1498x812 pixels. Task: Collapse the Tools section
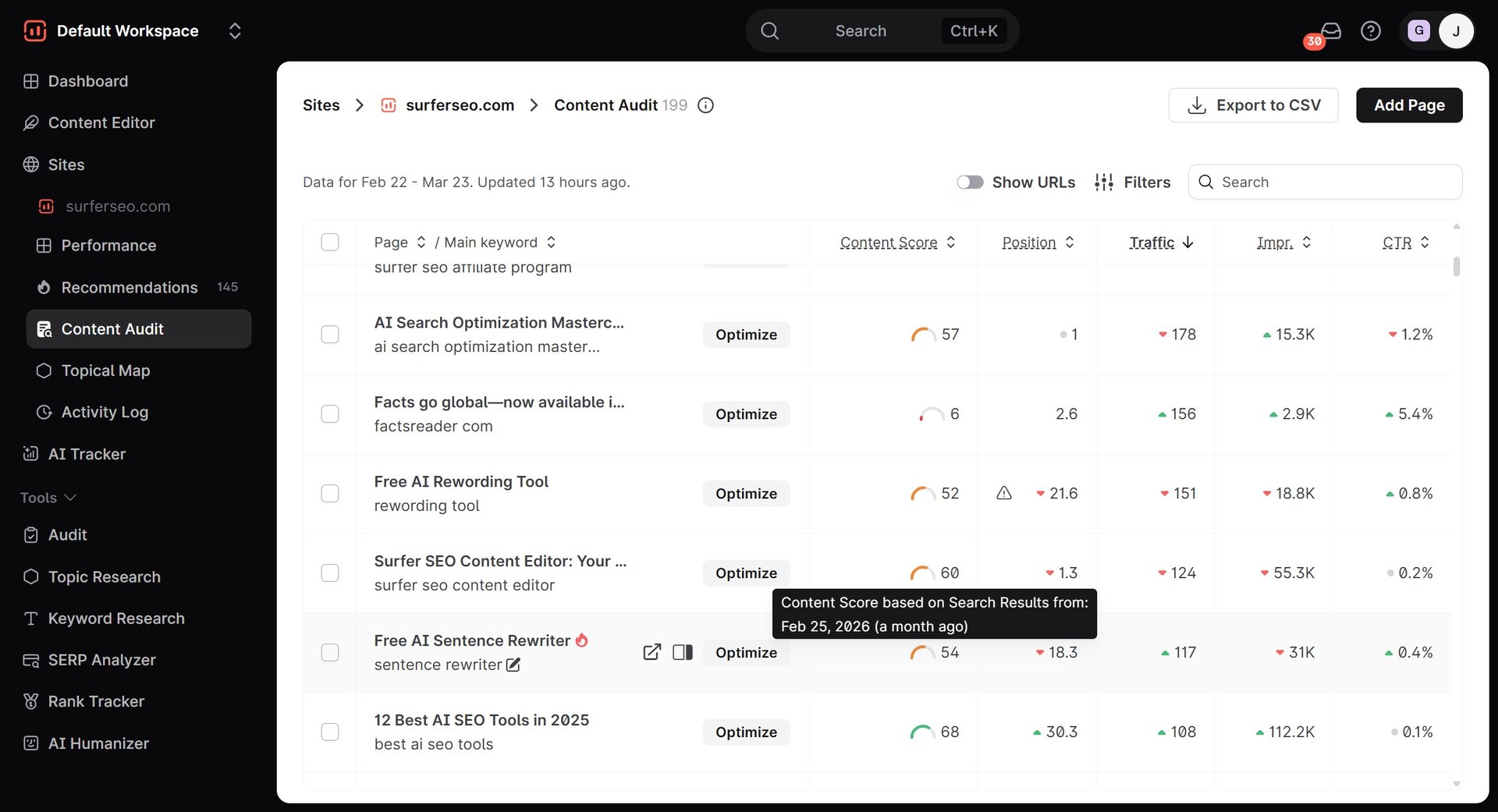48,498
